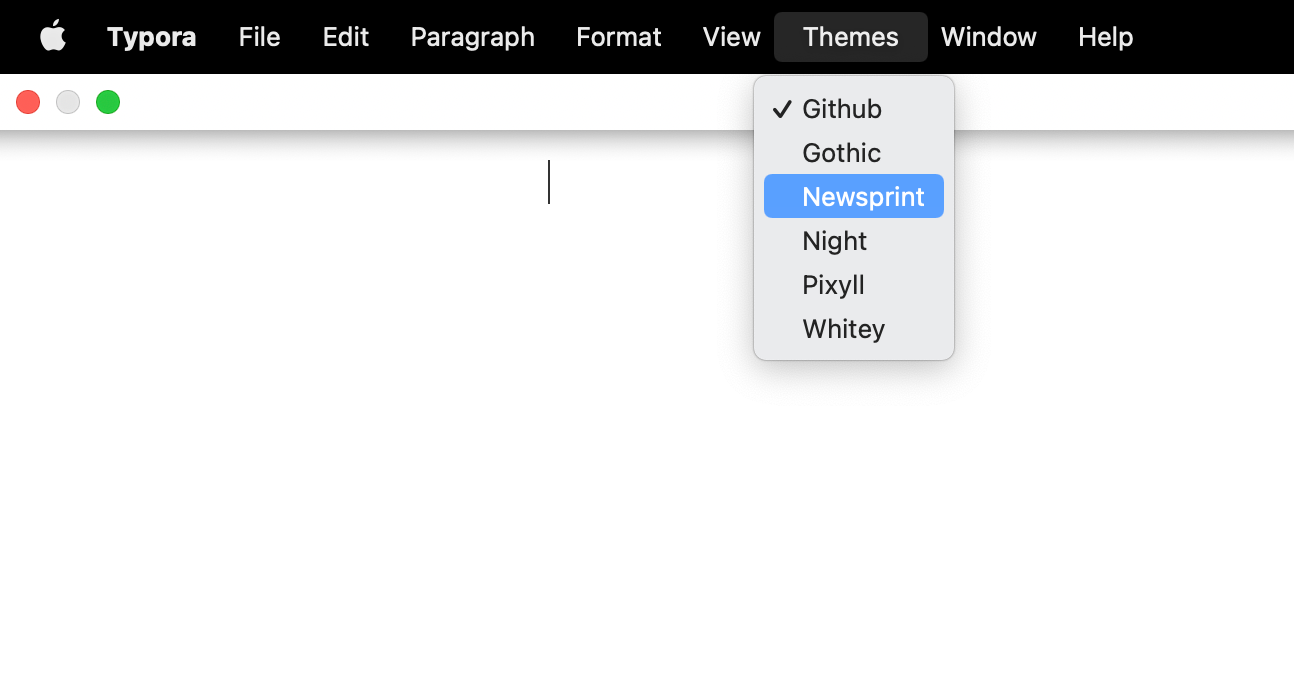
Task: Click in the empty document editing area
Action: point(400,400)
